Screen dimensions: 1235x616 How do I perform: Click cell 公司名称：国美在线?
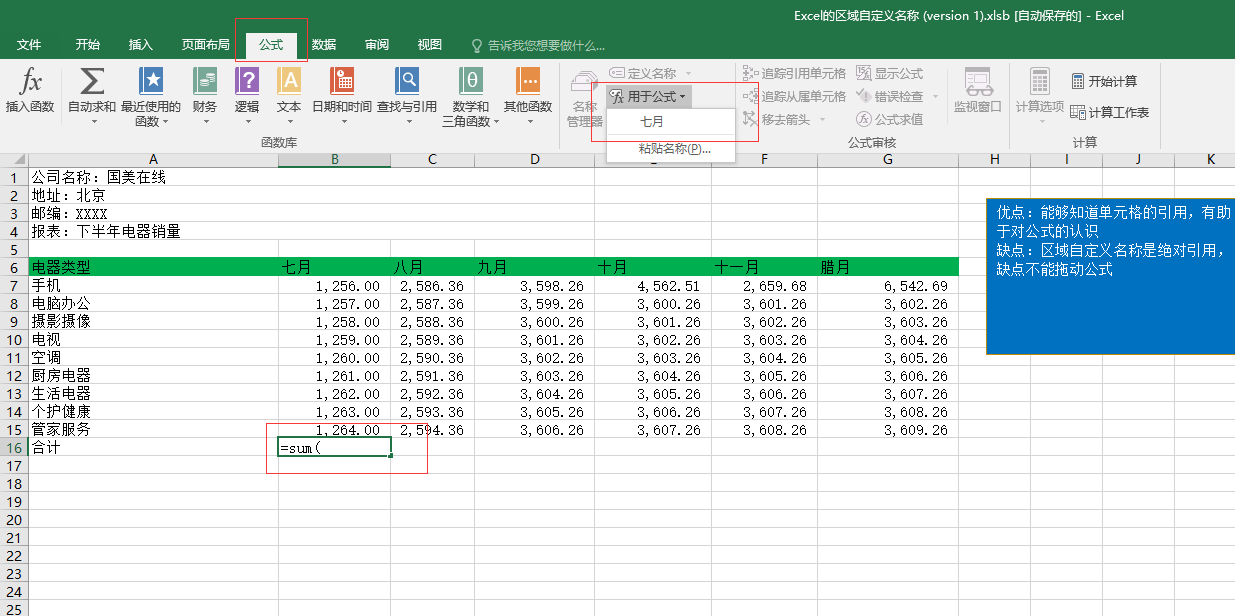pyautogui.click(x=154, y=177)
